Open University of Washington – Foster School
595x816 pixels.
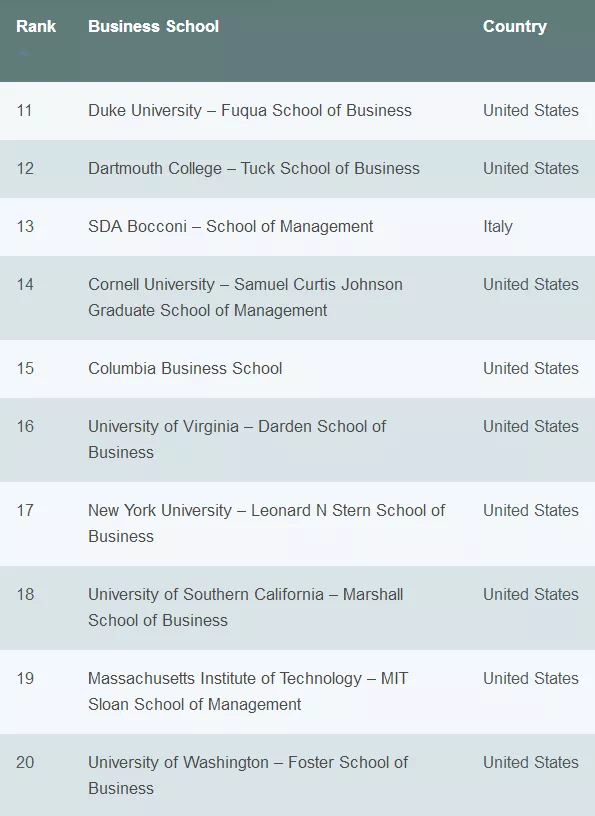click(x=248, y=775)
